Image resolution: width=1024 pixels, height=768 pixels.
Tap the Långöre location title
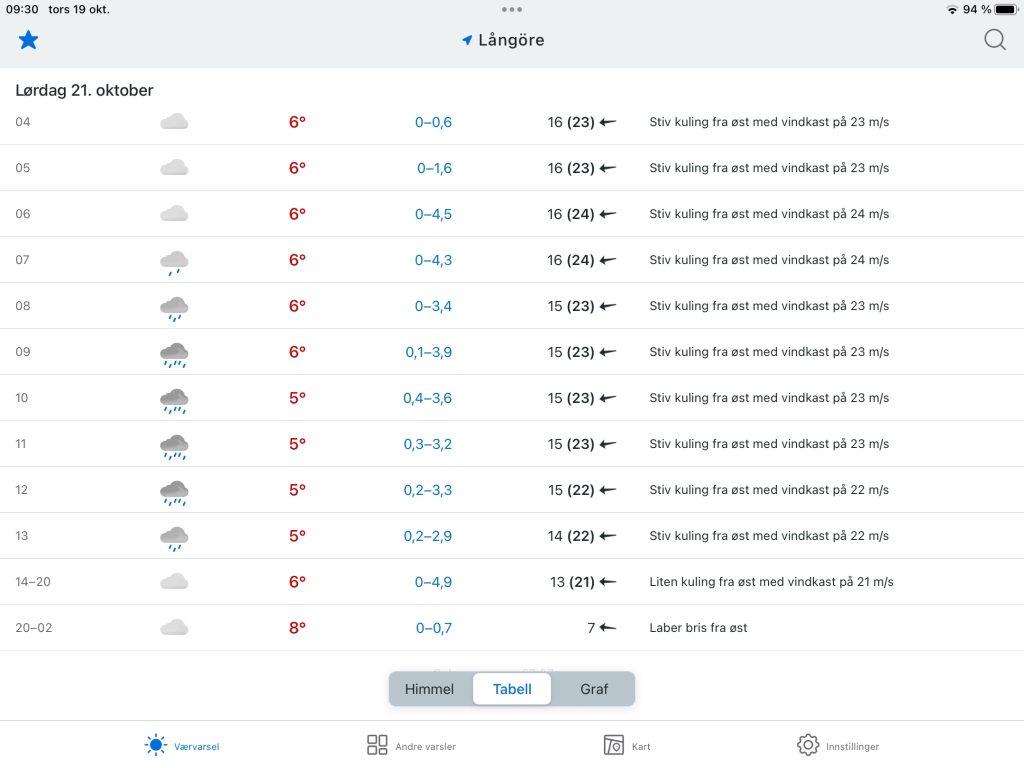pyautogui.click(x=511, y=41)
